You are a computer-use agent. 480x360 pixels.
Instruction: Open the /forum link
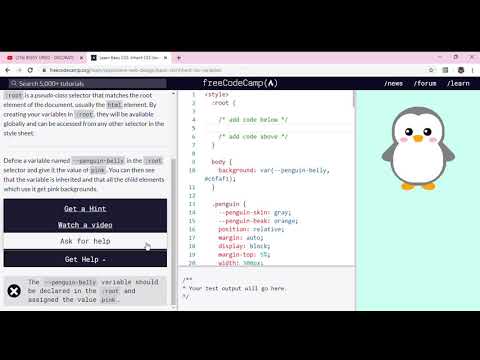coord(425,83)
